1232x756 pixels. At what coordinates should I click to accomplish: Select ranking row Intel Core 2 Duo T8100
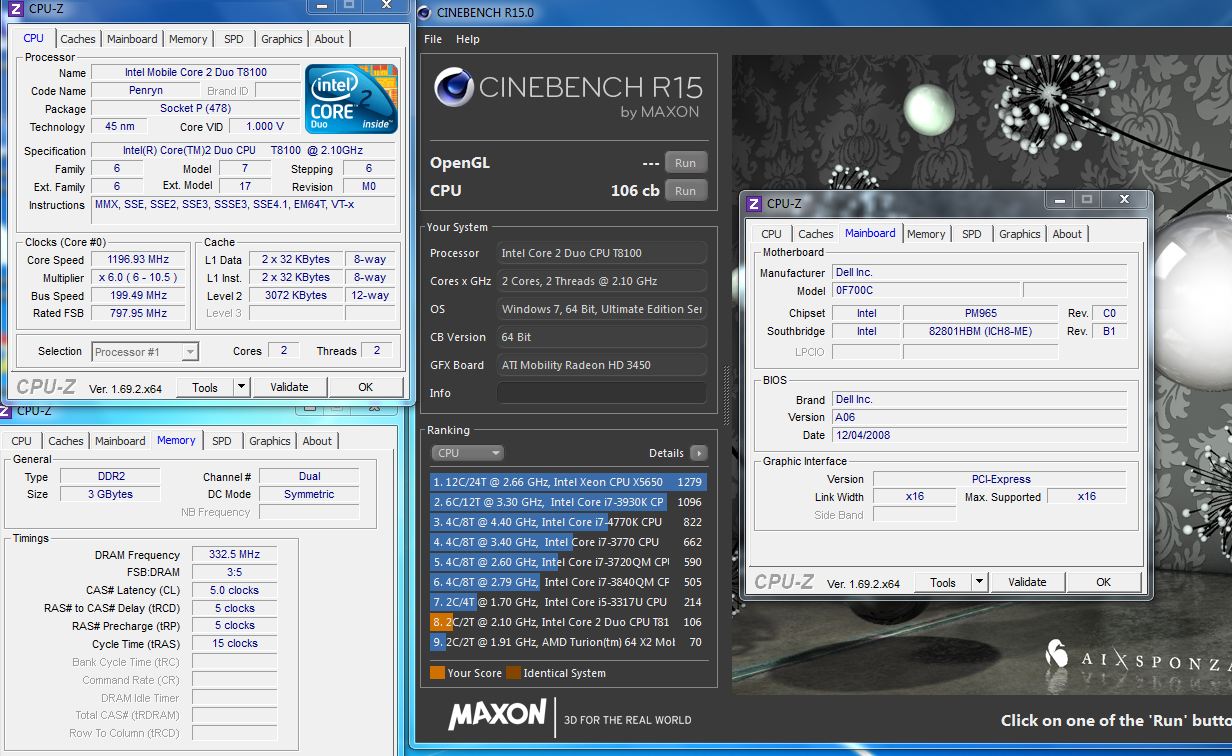tap(568, 622)
